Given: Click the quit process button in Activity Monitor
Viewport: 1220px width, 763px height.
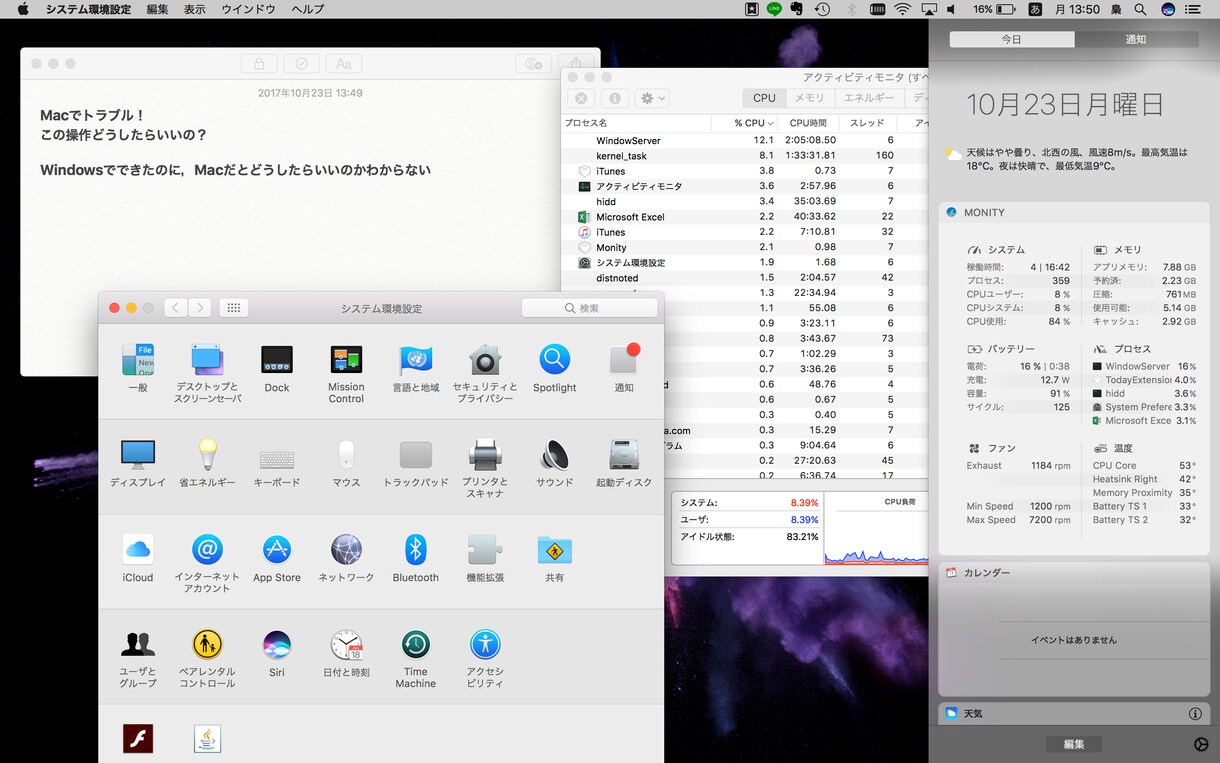Looking at the screenshot, I should [581, 98].
